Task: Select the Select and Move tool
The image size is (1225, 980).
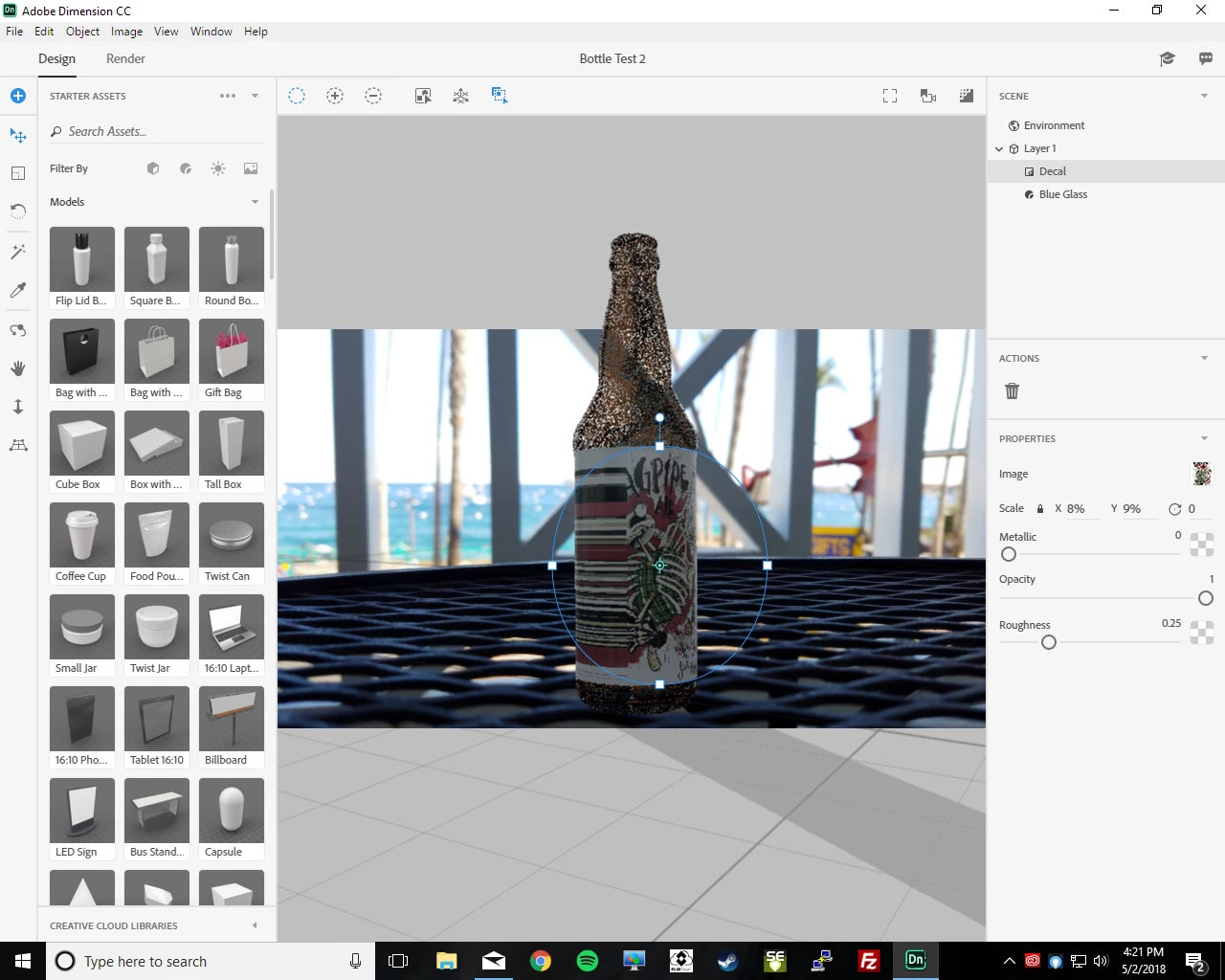Action: point(17,135)
